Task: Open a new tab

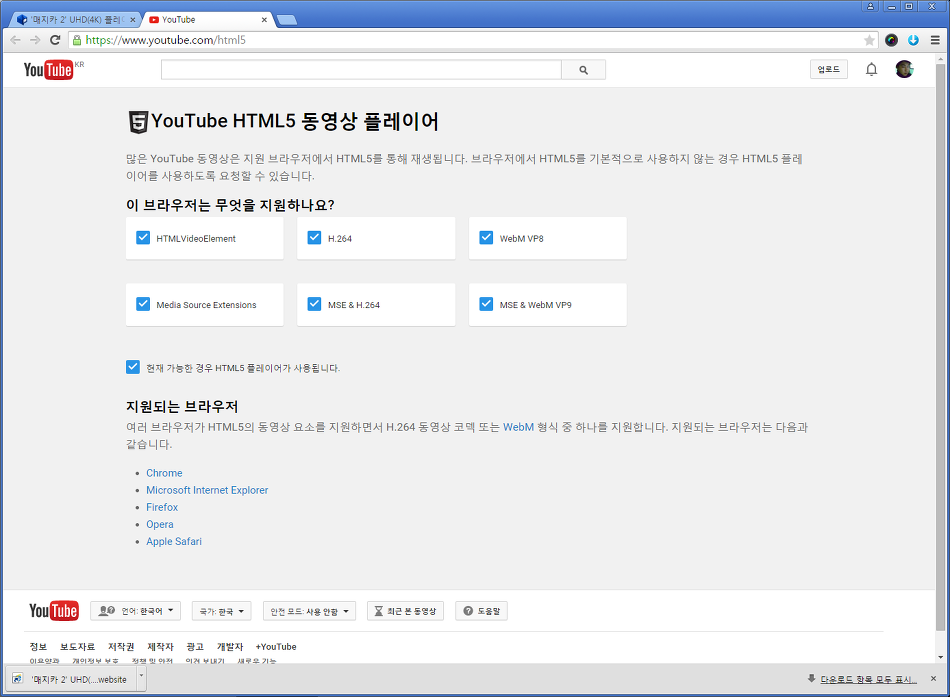Action: (287, 20)
